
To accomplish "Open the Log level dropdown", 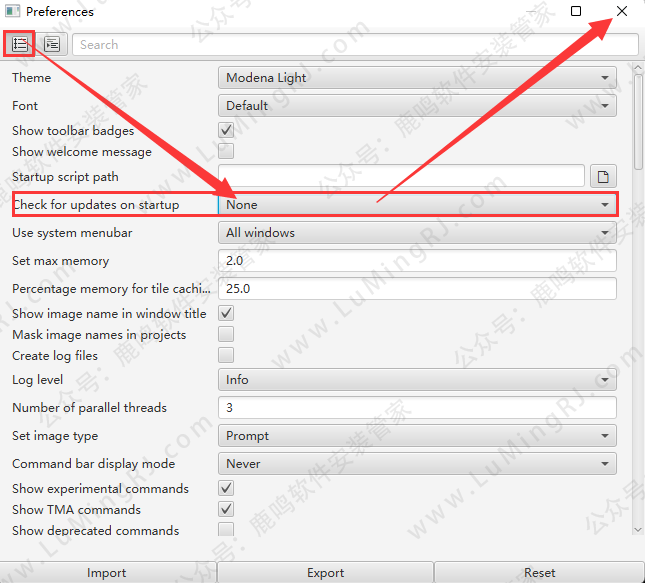I will point(417,380).
